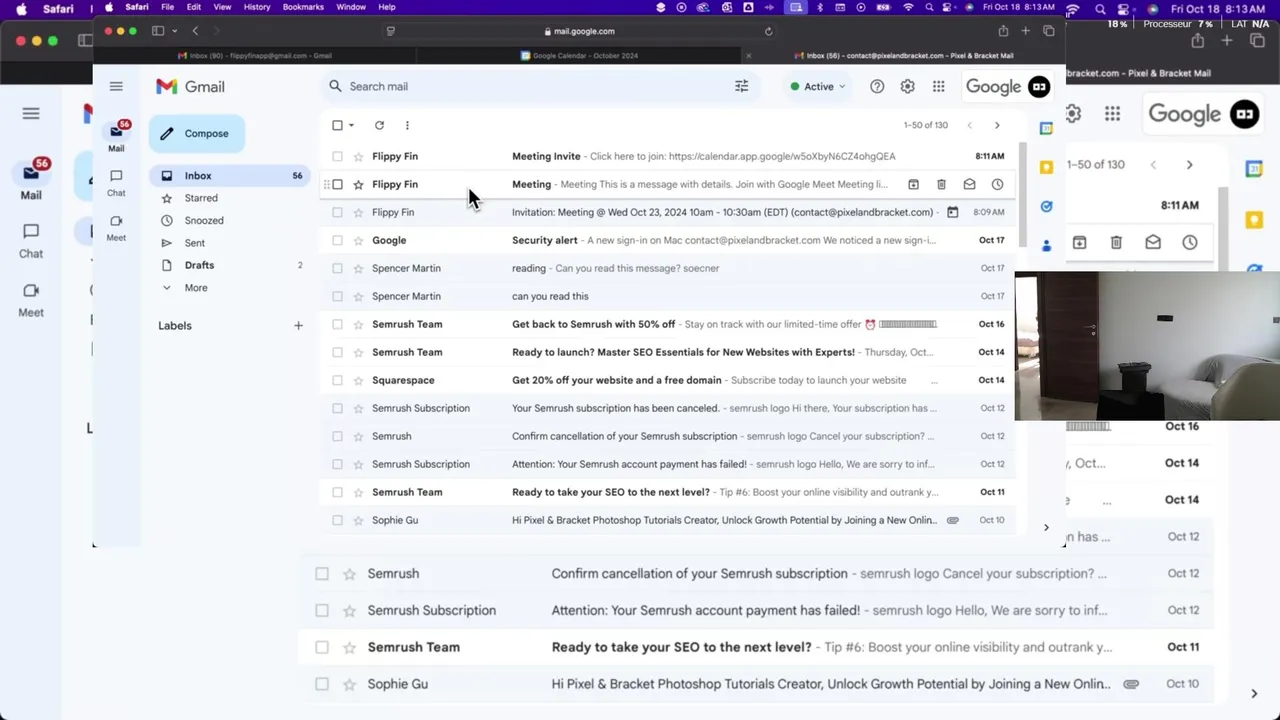Mark hovered Meeting email as unread
The width and height of the screenshot is (1280, 720).
point(969,184)
